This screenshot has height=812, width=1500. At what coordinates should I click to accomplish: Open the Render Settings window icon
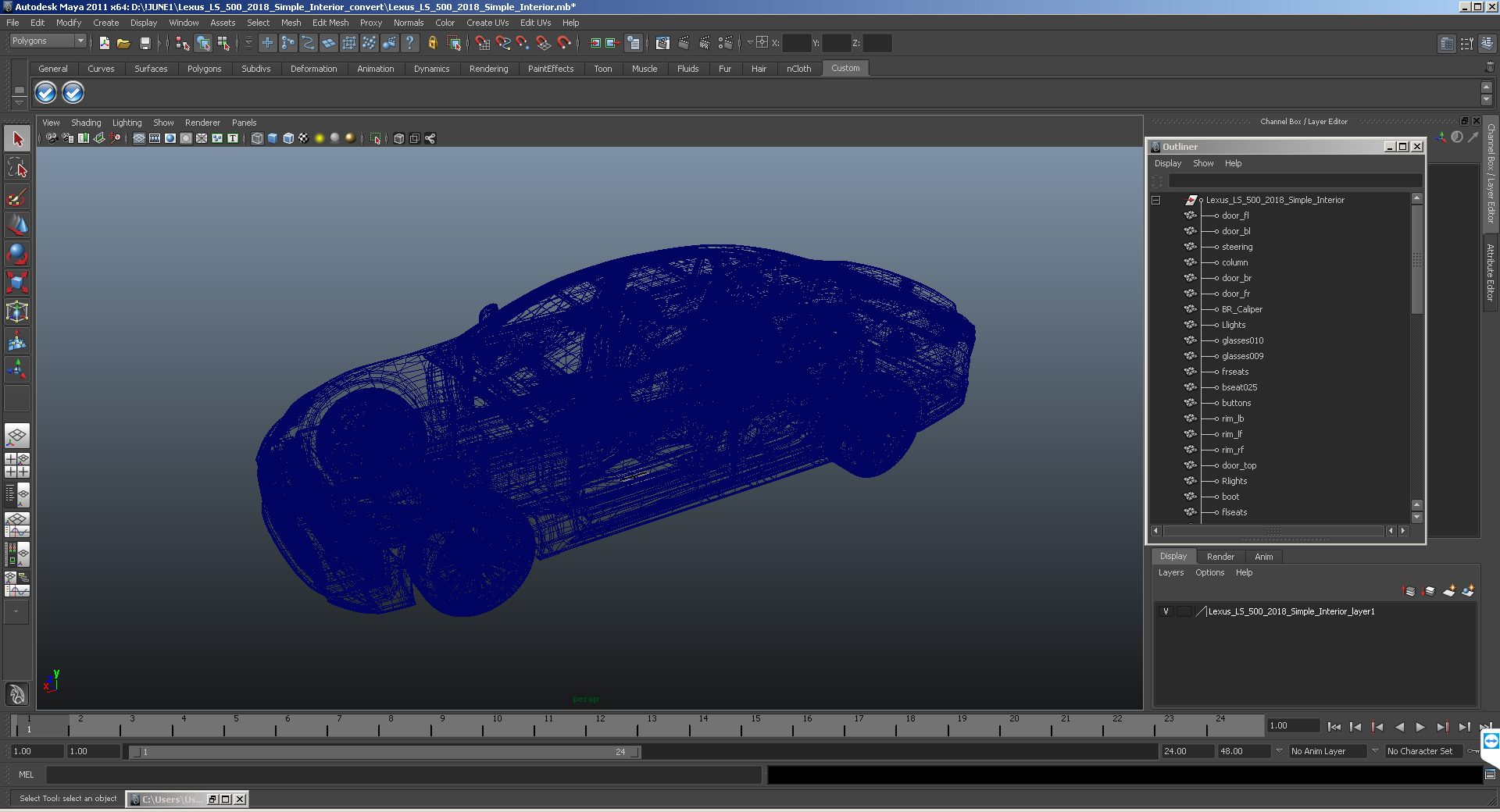click(x=726, y=43)
